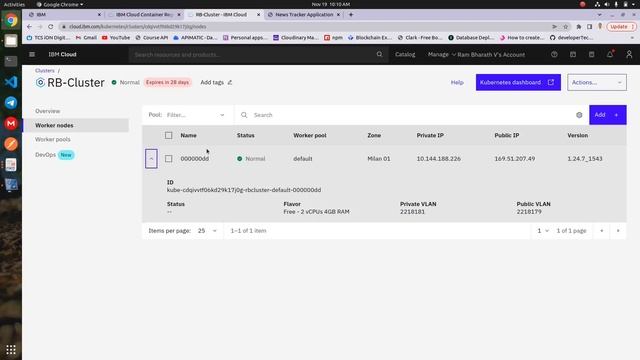Open Worker pools in the sidebar

click(53, 139)
